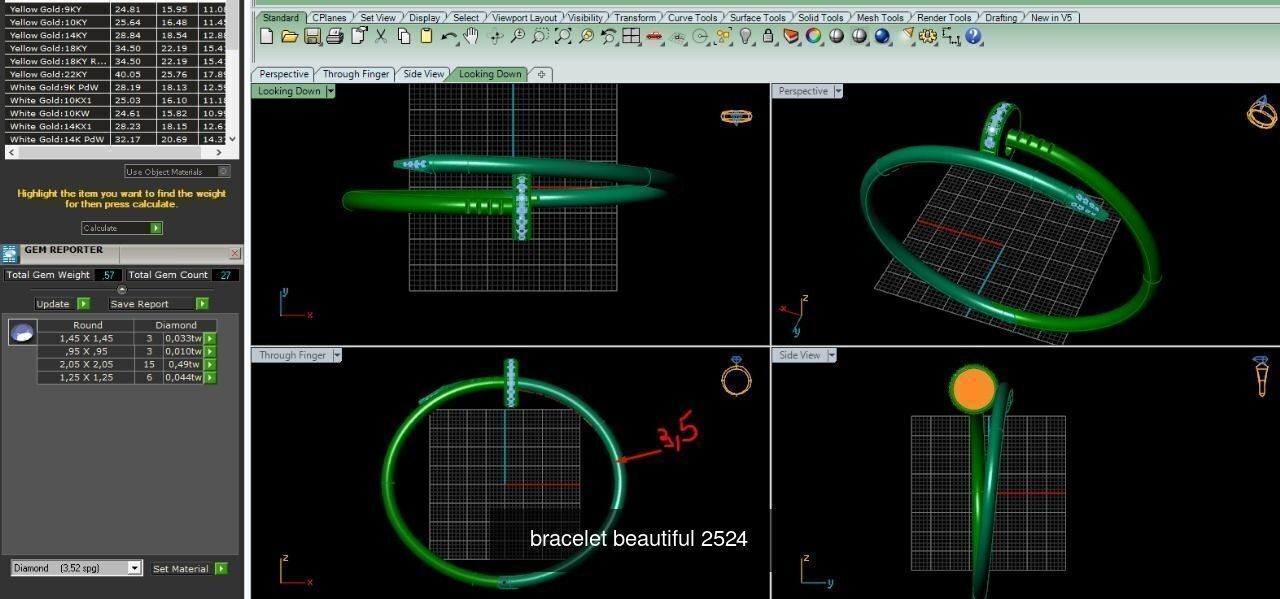
Task: Expand the 1,25 X 1,25 gem row arrow
Action: pyautogui.click(x=210, y=377)
